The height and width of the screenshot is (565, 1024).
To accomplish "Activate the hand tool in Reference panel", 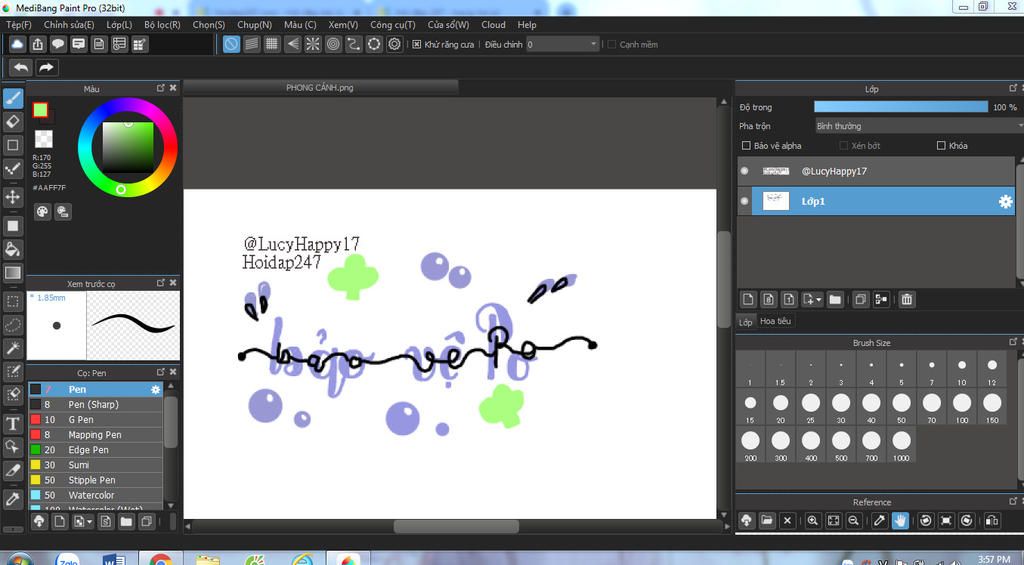I will [900, 521].
